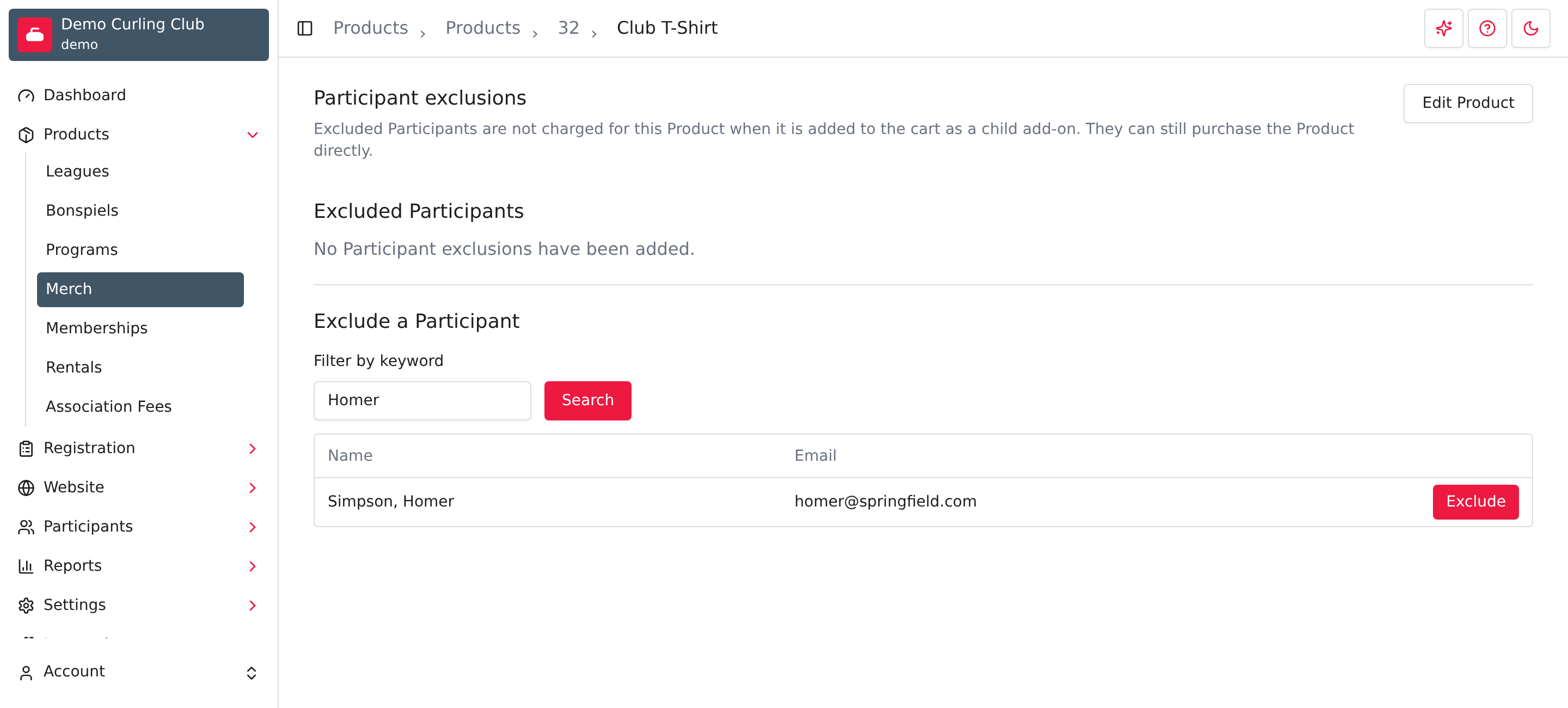This screenshot has height=708, width=1568.
Task: Open Bonspiels under Products
Action: point(140,211)
